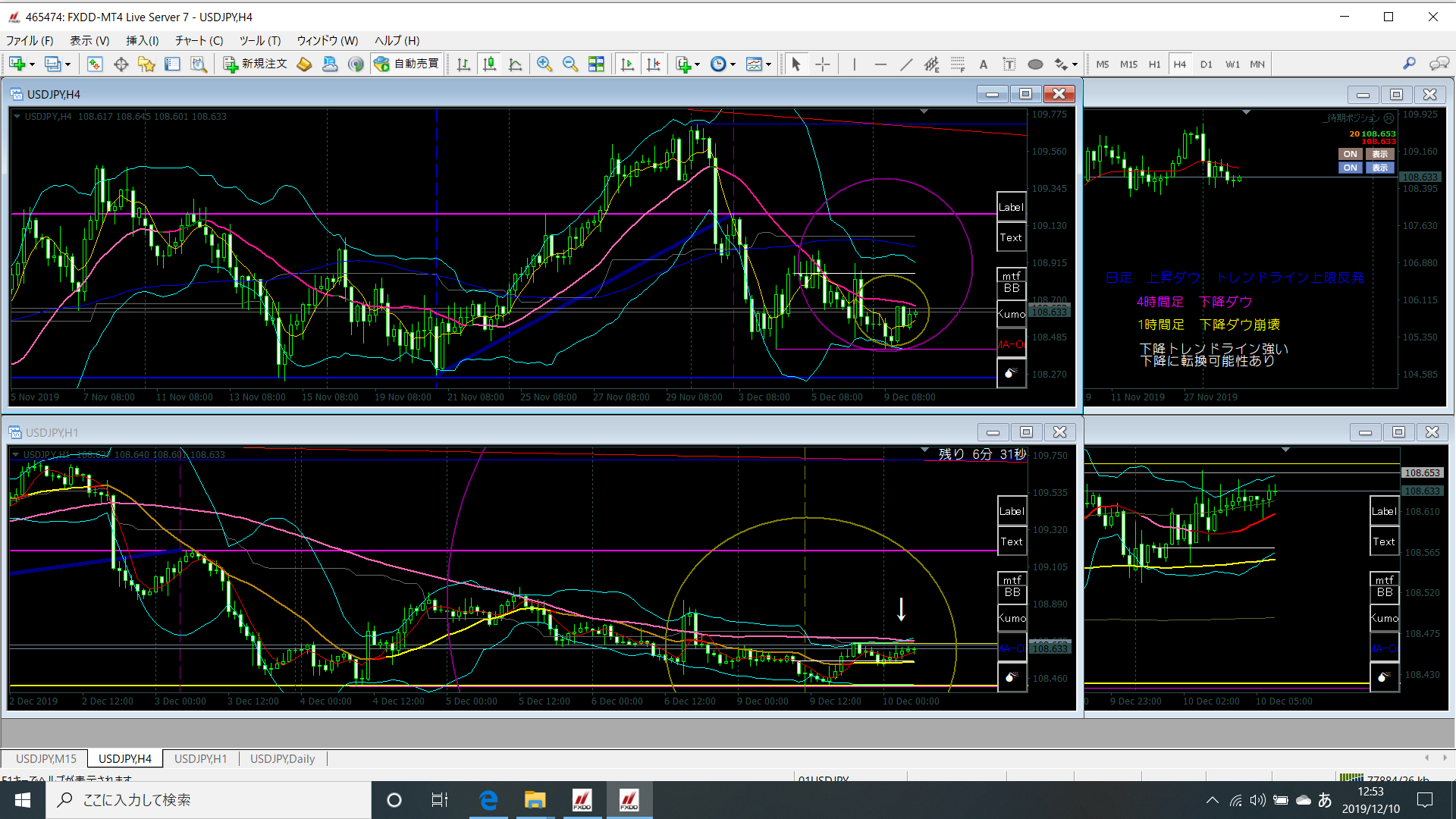Image resolution: width=1456 pixels, height=819 pixels.
Task: Open Windows Start menu
Action: [x=23, y=800]
